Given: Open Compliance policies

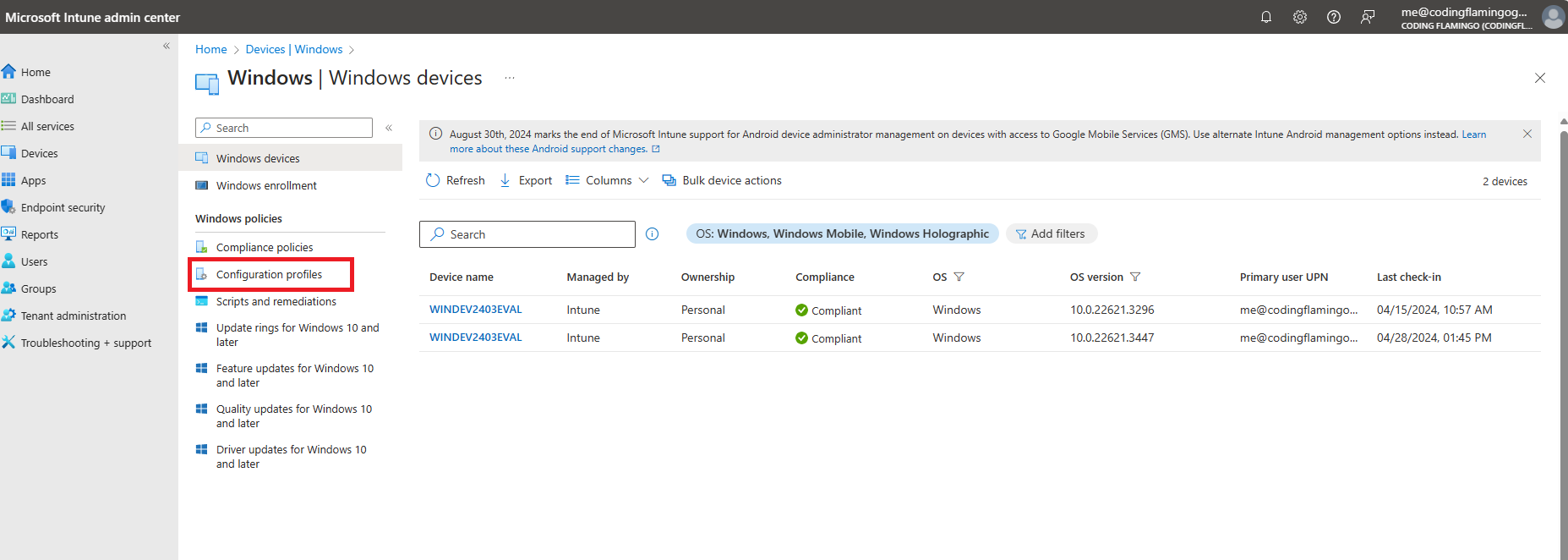Looking at the screenshot, I should (x=265, y=247).
